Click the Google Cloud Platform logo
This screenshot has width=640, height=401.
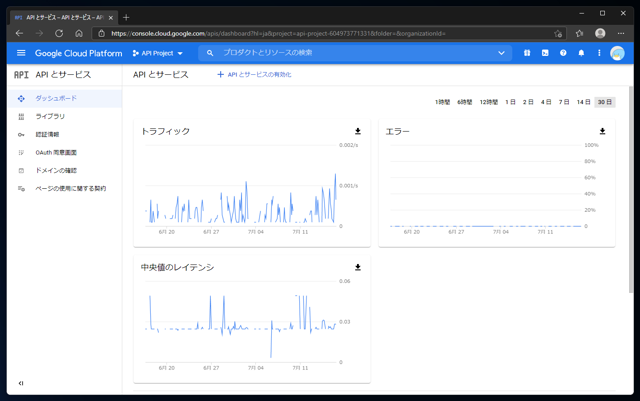[78, 53]
